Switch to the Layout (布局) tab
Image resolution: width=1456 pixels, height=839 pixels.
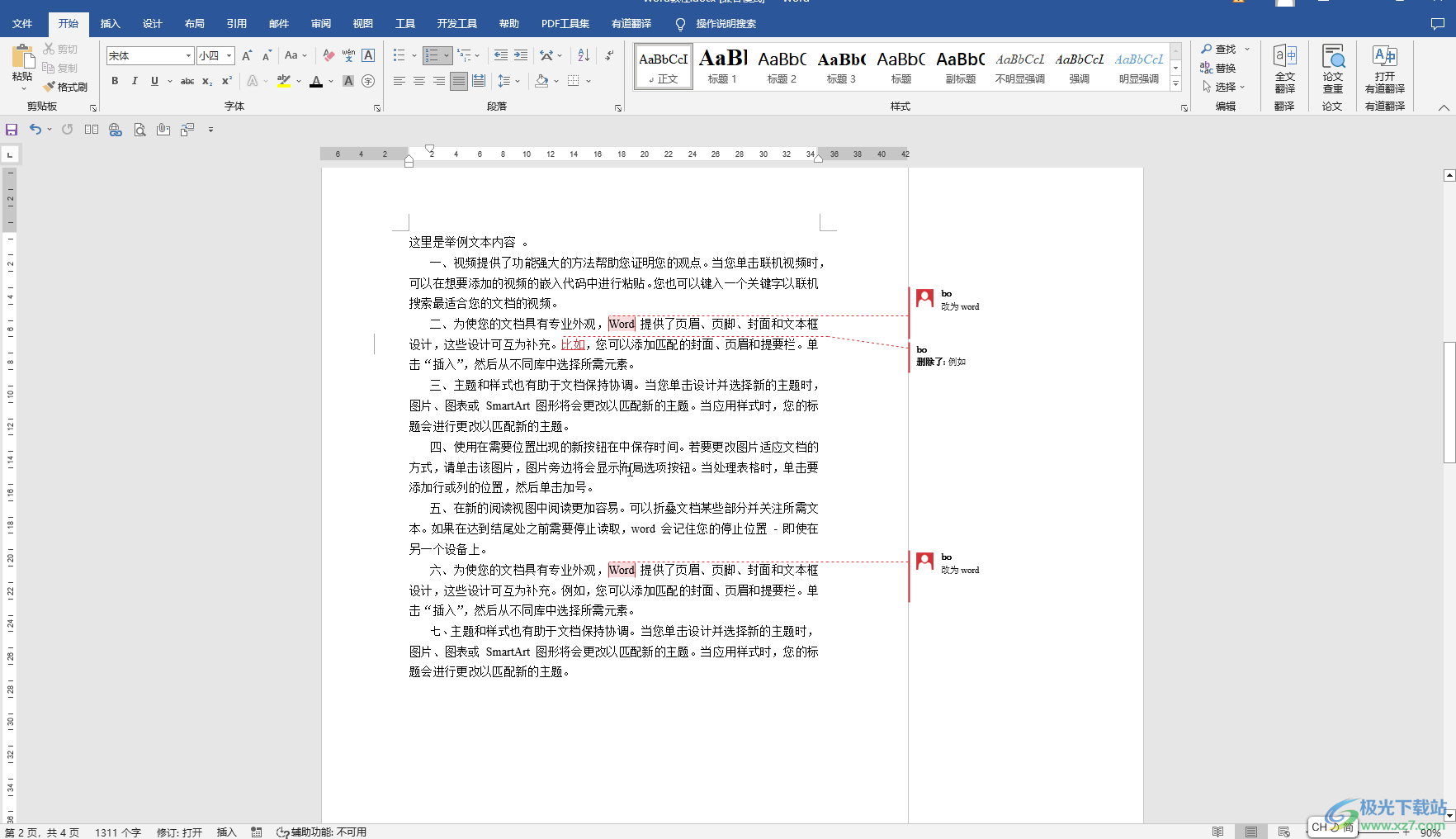click(x=194, y=24)
